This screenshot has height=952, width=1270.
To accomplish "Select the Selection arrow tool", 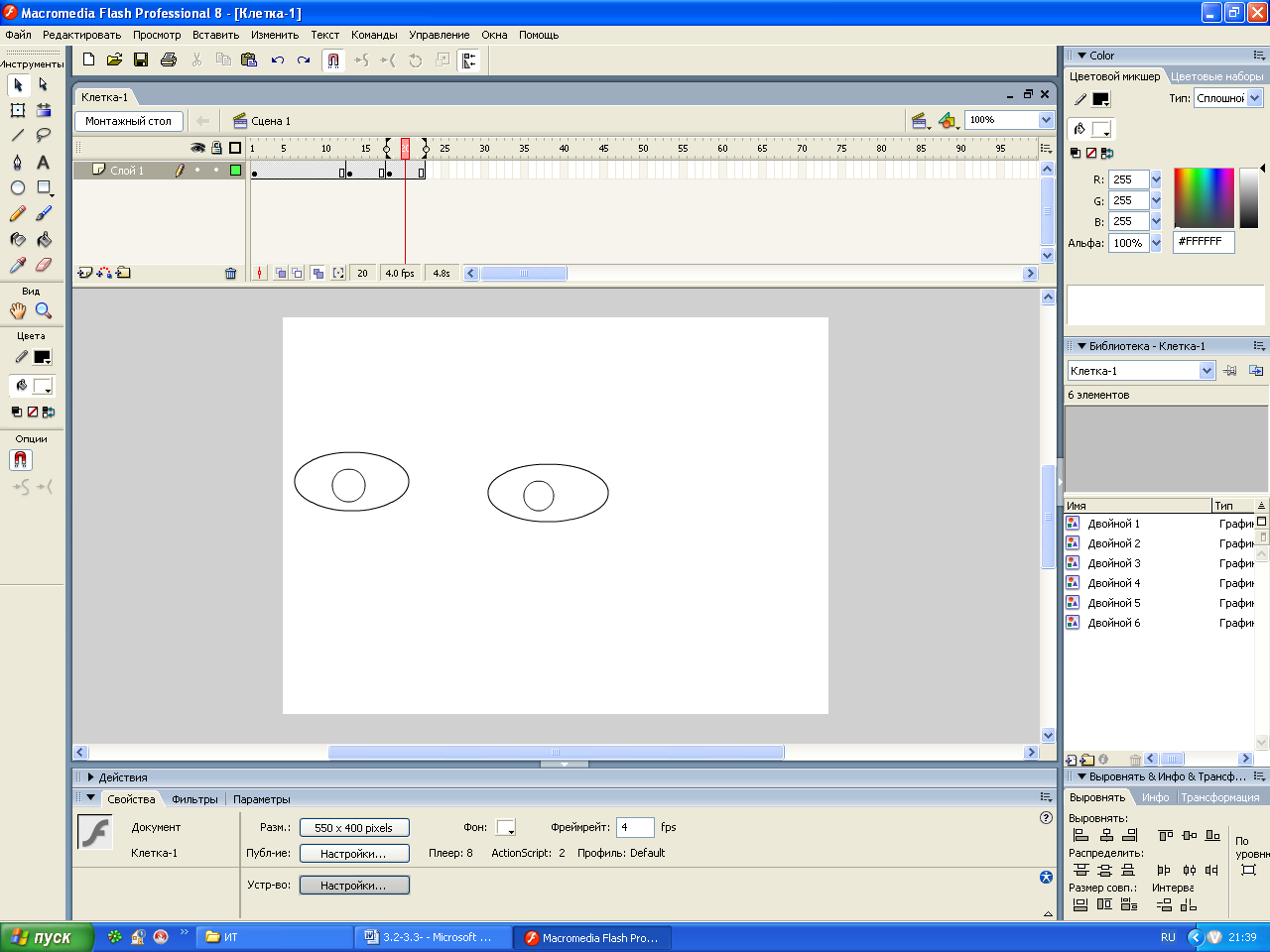I will (x=18, y=84).
